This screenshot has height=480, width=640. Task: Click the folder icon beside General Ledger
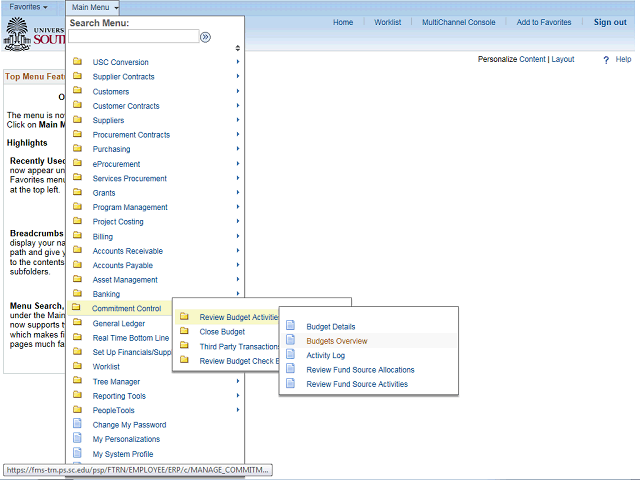77,322
